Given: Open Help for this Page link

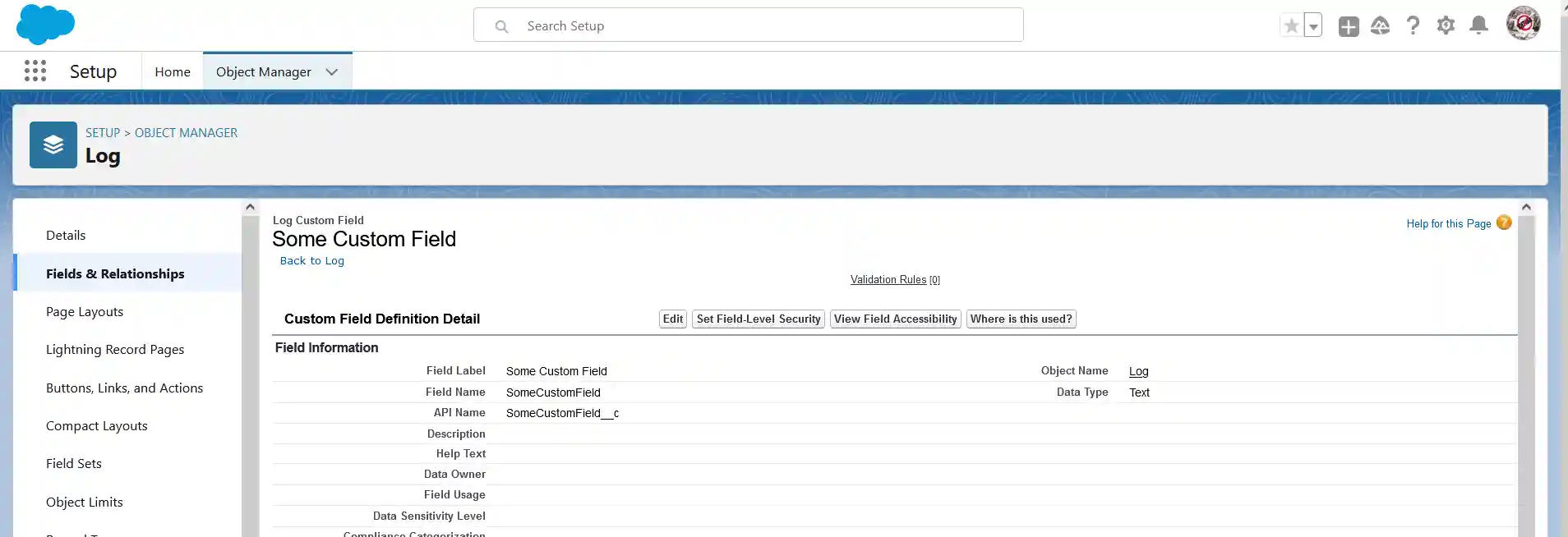Looking at the screenshot, I should pyautogui.click(x=1449, y=224).
